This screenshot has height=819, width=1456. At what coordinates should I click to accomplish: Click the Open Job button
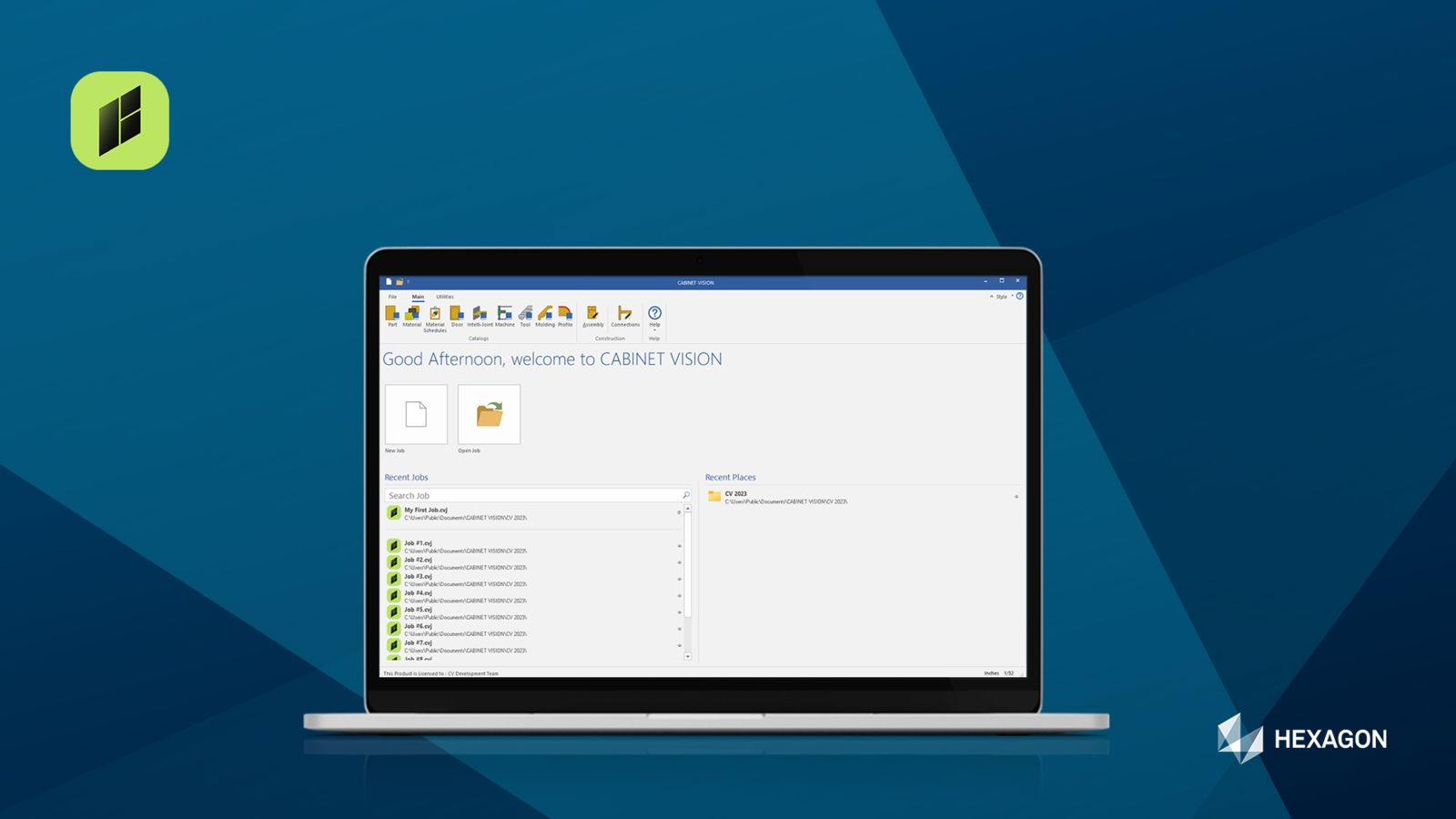489,415
